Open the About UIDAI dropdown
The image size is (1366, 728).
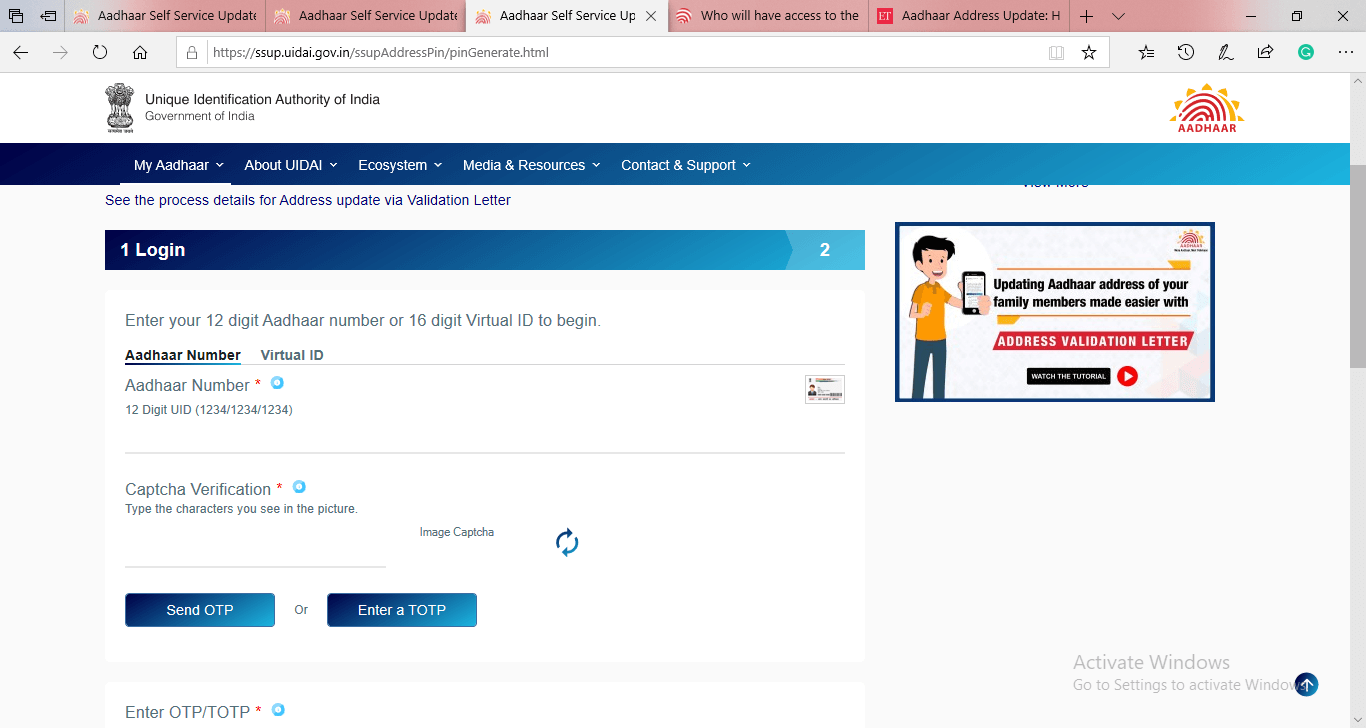click(290, 165)
